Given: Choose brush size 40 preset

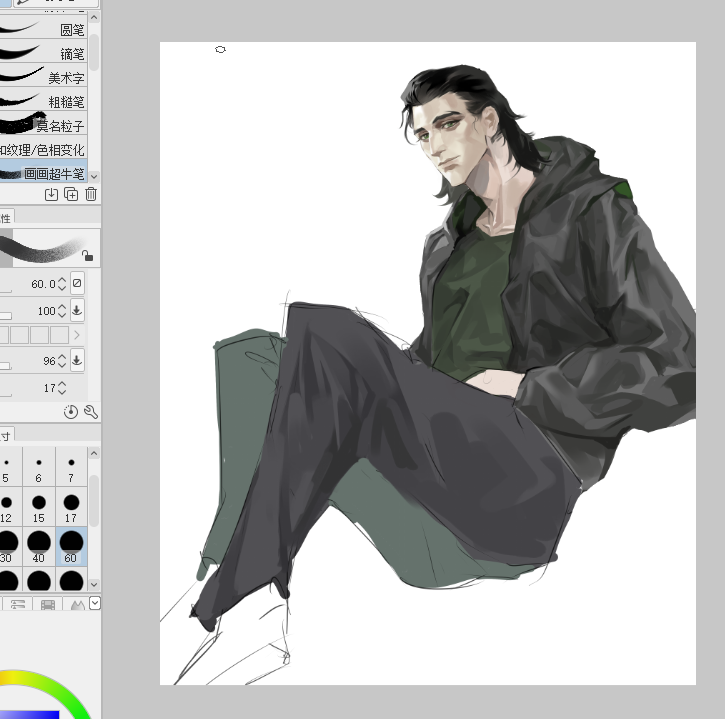Looking at the screenshot, I should pos(39,547).
